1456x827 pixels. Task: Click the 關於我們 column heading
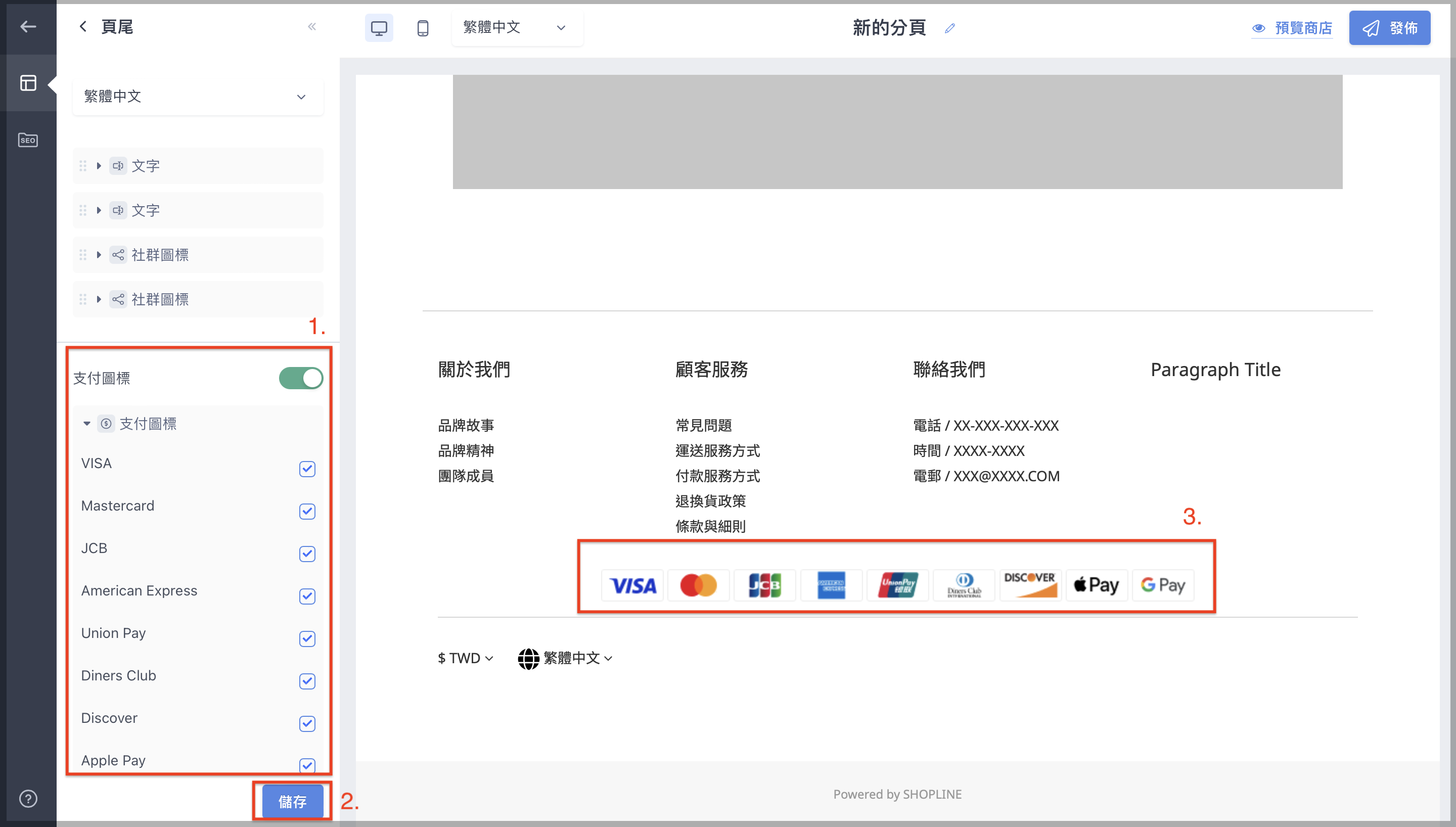click(x=474, y=370)
